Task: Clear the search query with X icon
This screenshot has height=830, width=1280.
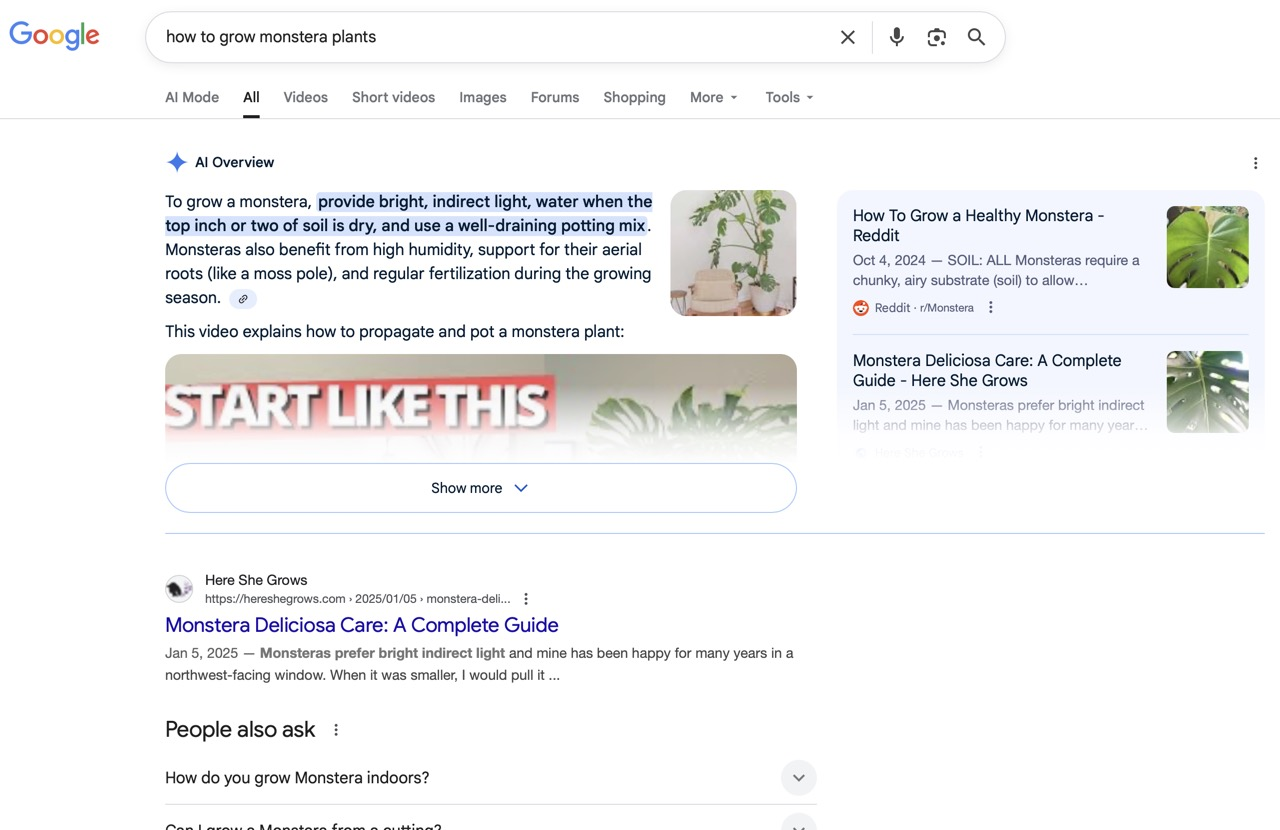Action: (847, 37)
